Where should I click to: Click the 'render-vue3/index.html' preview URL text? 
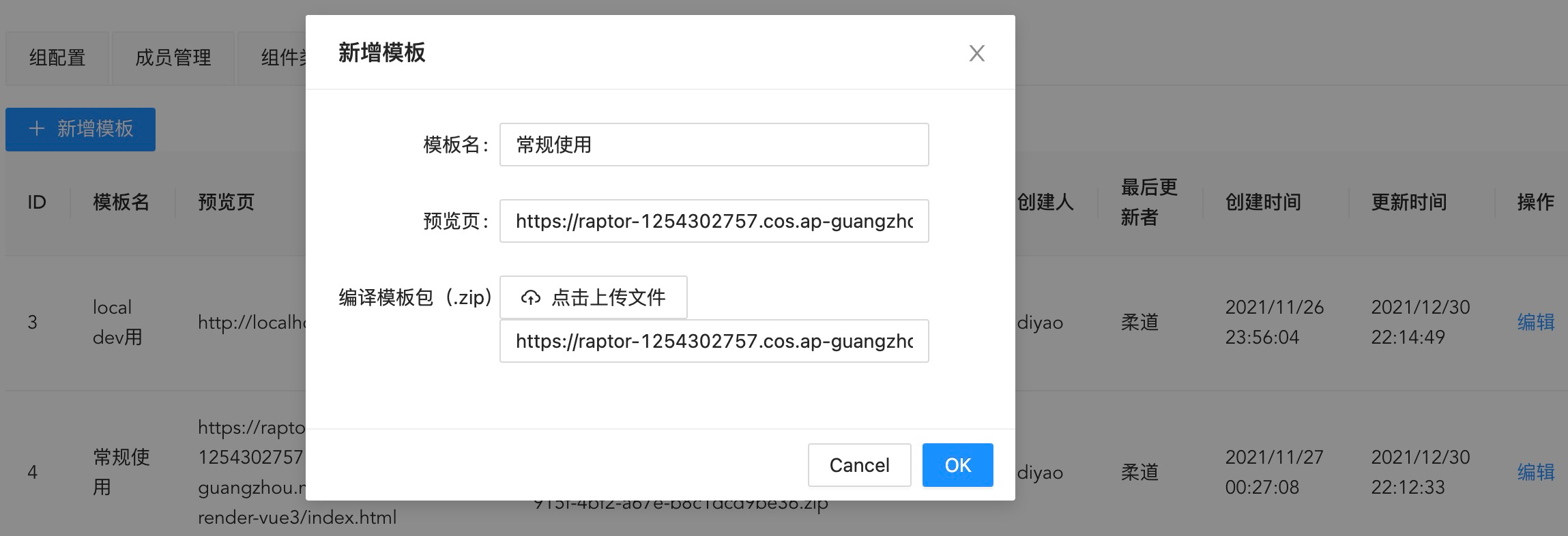click(297, 518)
